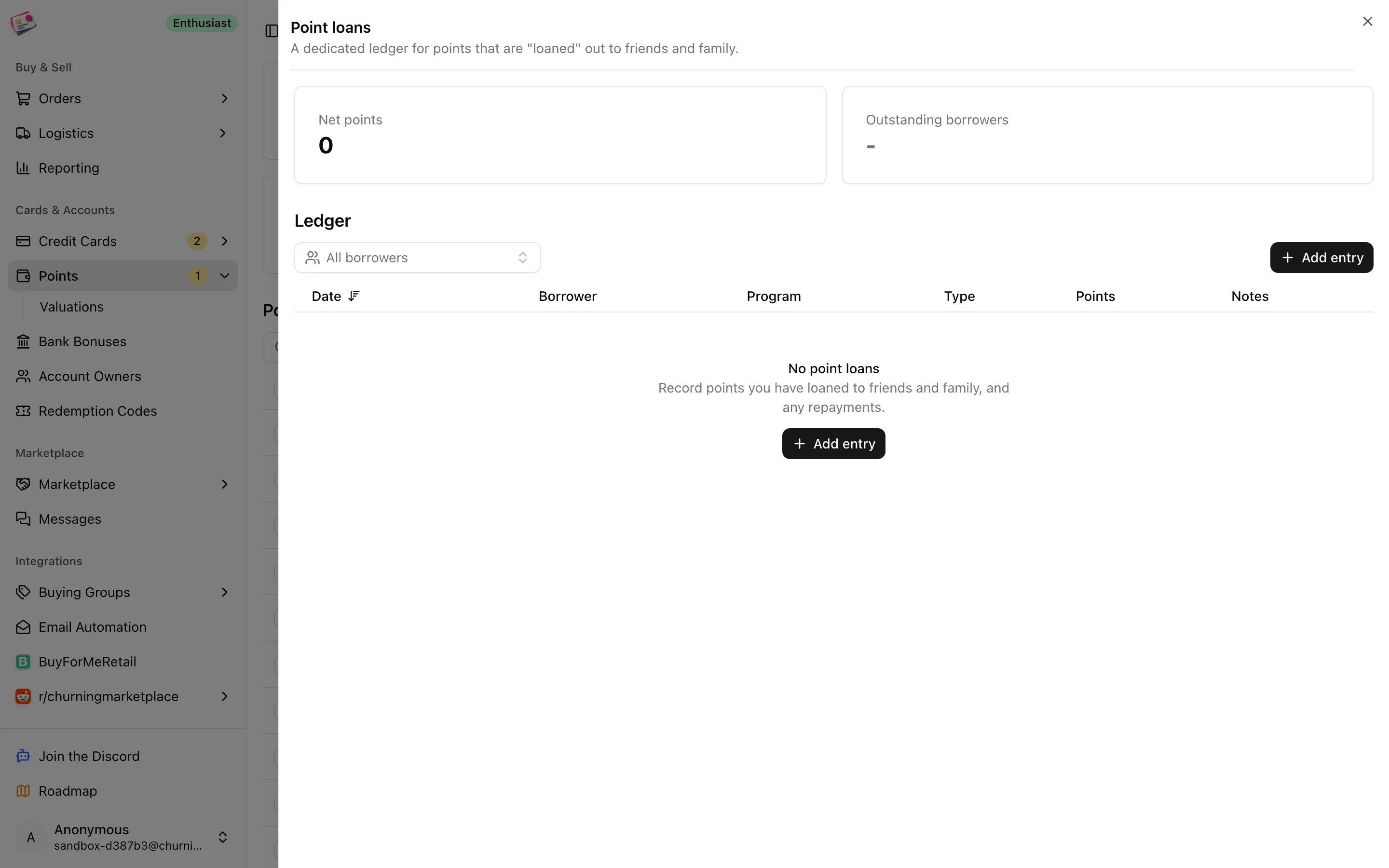This screenshot has height=868, width=1389.
Task: Click the Outstanding borrowers card
Action: pos(1107,135)
